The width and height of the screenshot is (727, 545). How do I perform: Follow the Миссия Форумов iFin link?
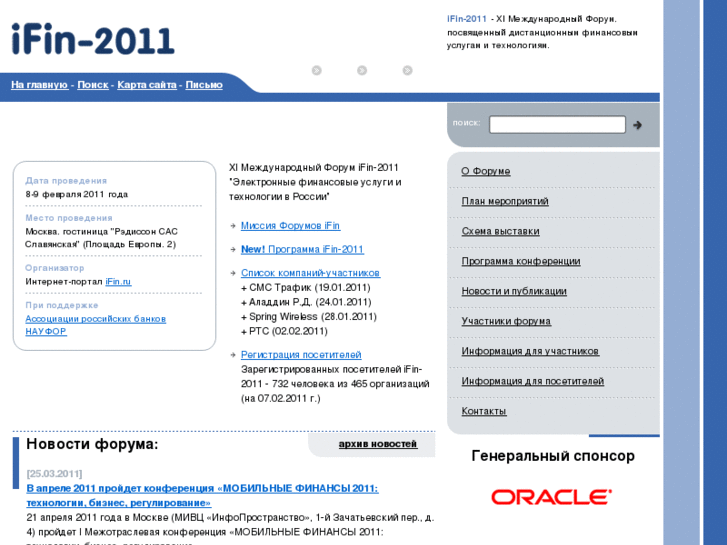(290, 226)
